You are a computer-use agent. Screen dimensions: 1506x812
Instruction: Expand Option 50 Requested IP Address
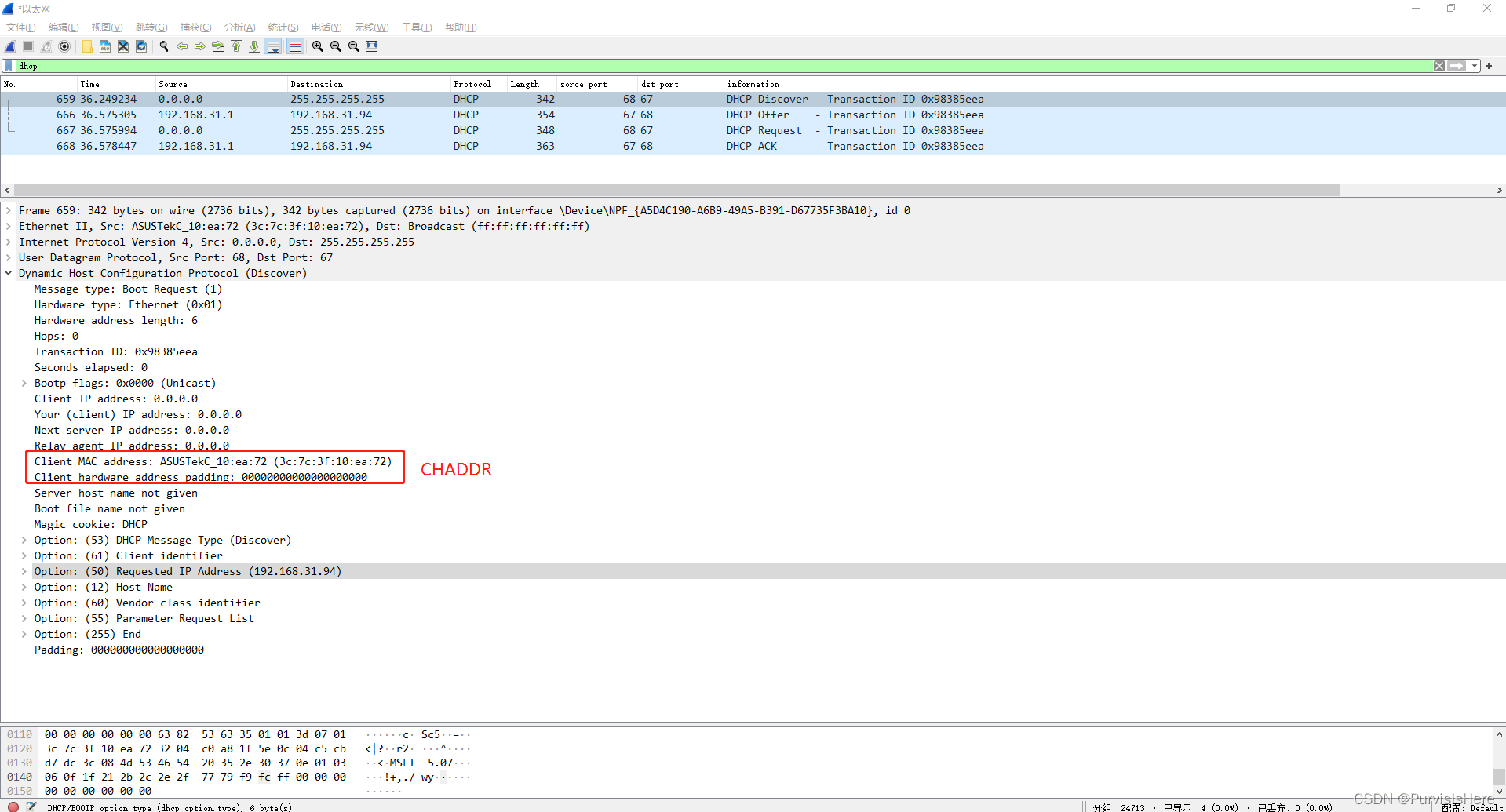point(24,571)
